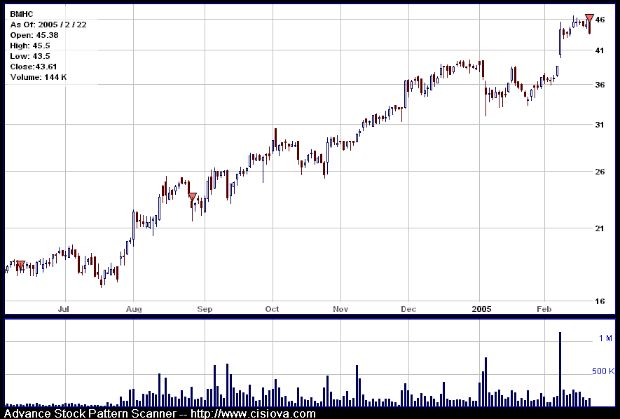This screenshot has width=620, height=419.
Task: Click the 46 price axis label
Action: (600, 19)
